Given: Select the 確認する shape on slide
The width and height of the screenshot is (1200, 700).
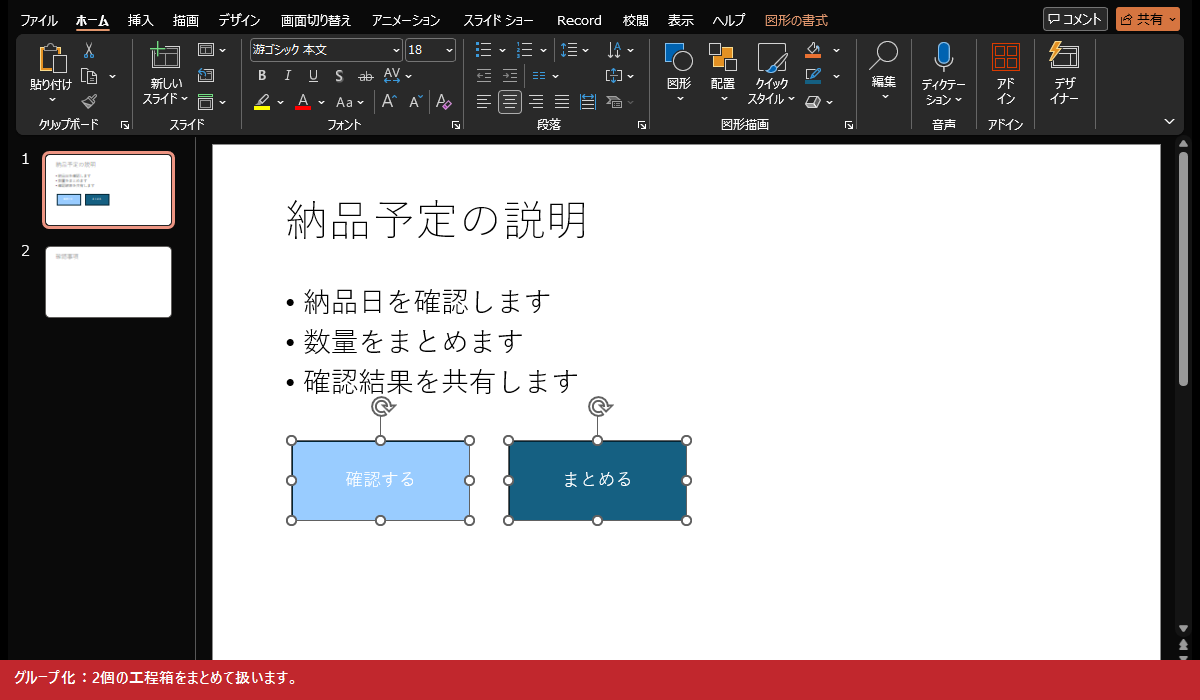Looking at the screenshot, I should (x=380, y=480).
